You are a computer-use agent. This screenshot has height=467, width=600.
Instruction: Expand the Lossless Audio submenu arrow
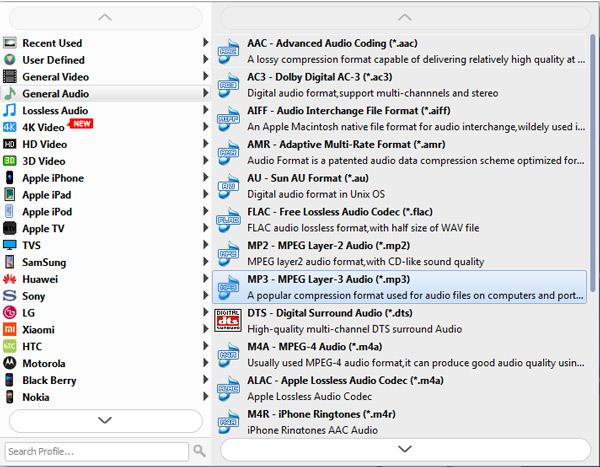(205, 110)
